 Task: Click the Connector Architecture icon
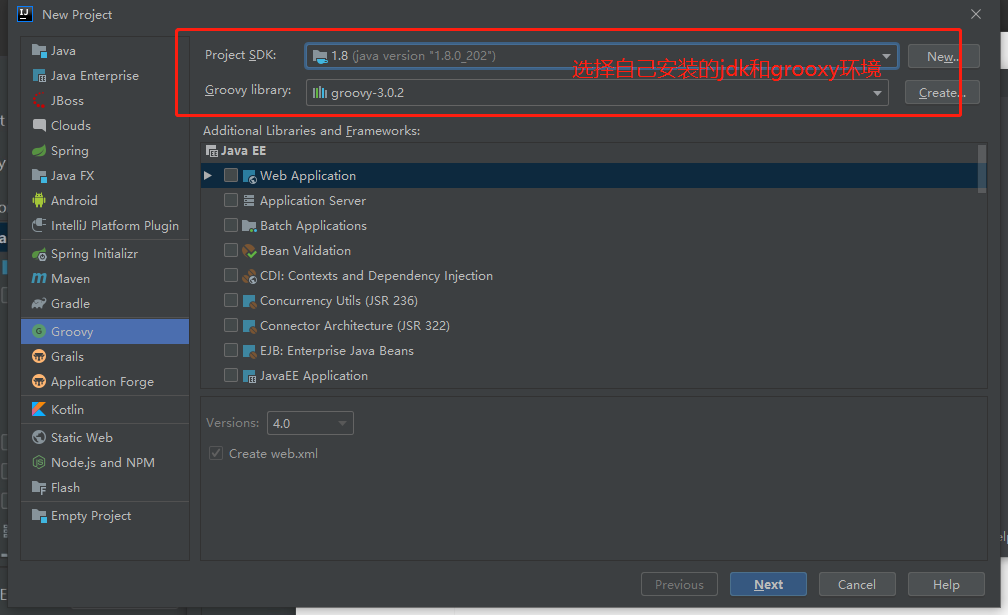[249, 326]
